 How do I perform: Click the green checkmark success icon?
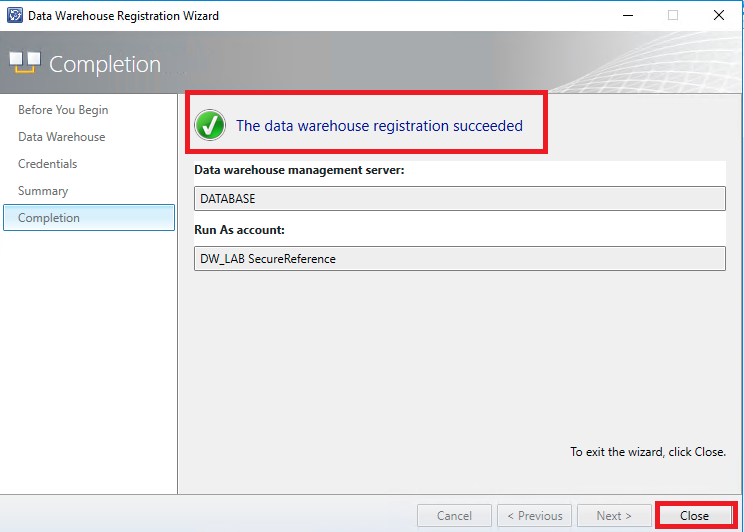209,125
